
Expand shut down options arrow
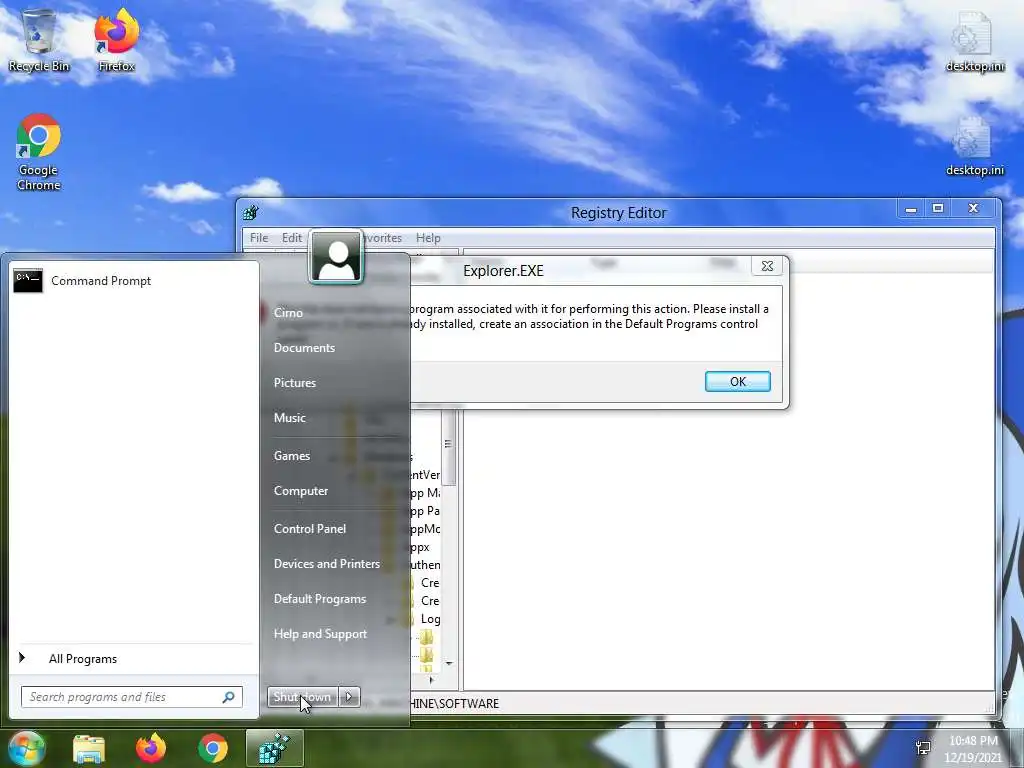[x=349, y=697]
